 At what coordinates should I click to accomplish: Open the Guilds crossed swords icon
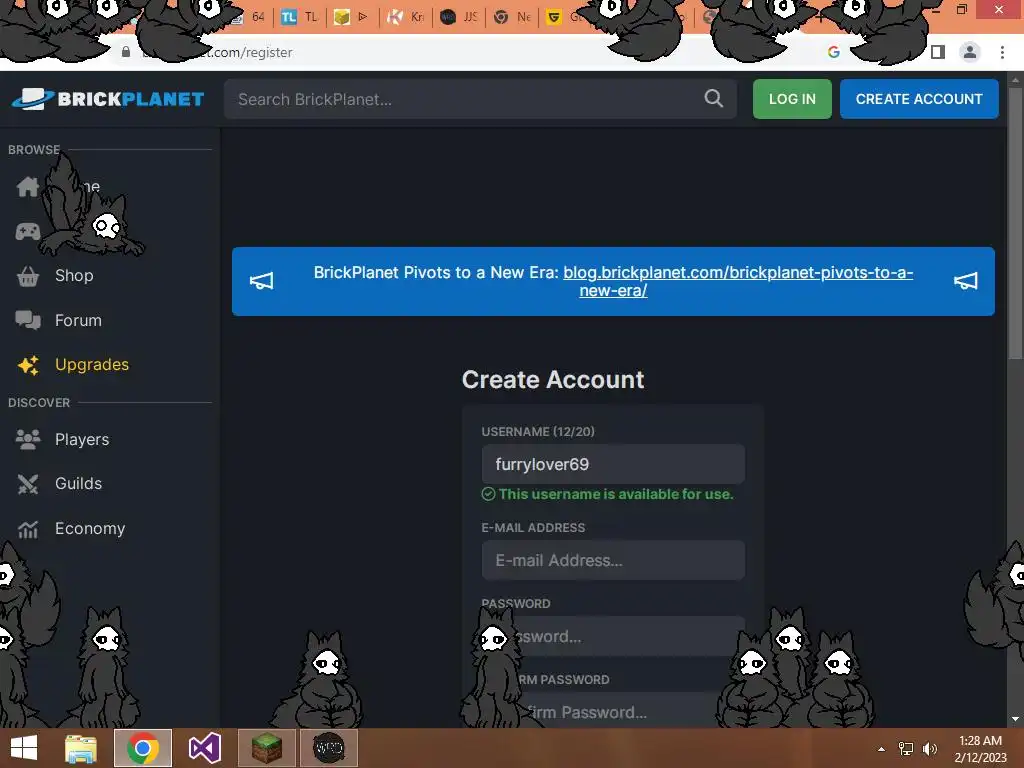click(x=27, y=484)
